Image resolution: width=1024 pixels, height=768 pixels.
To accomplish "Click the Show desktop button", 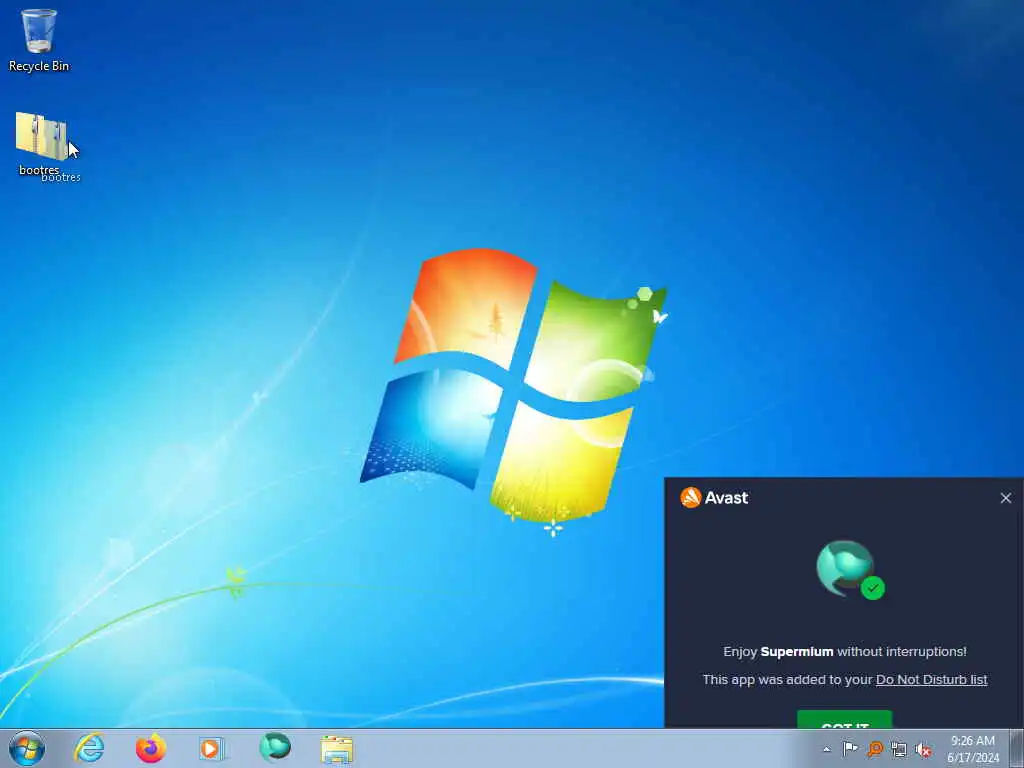I will 1017,748.
